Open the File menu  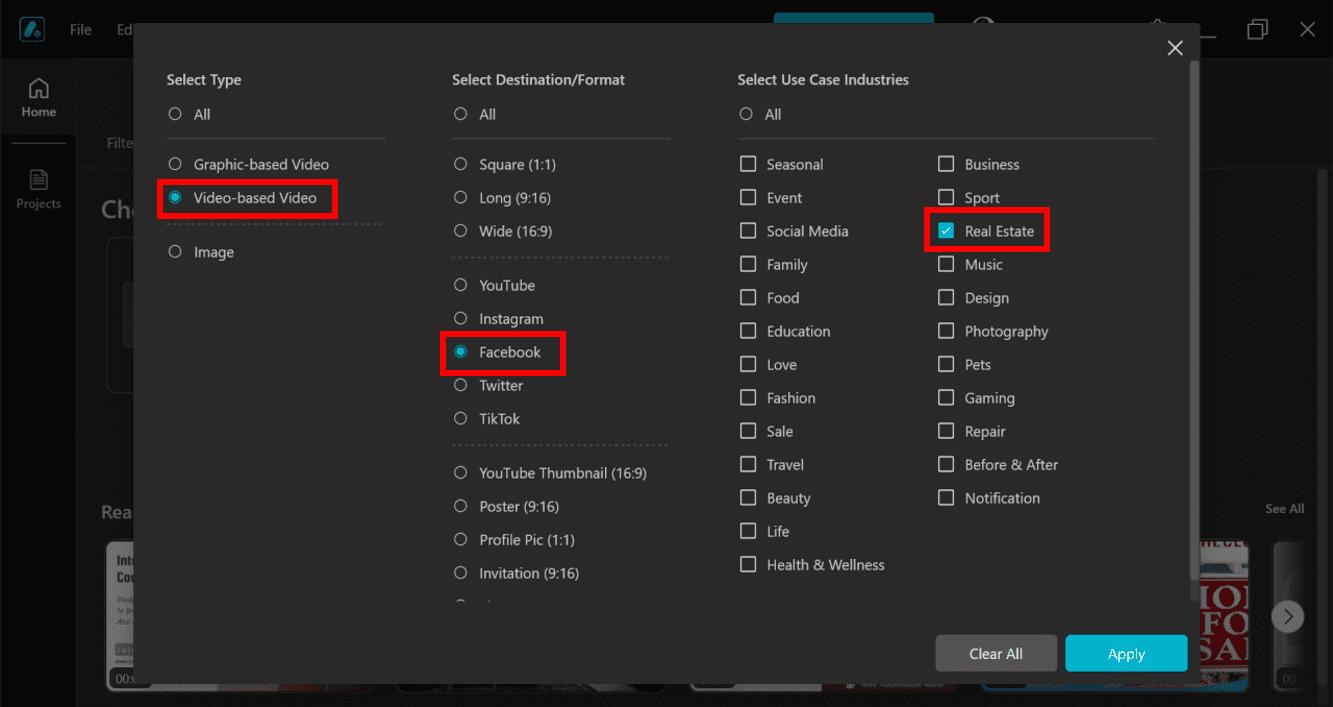point(81,29)
